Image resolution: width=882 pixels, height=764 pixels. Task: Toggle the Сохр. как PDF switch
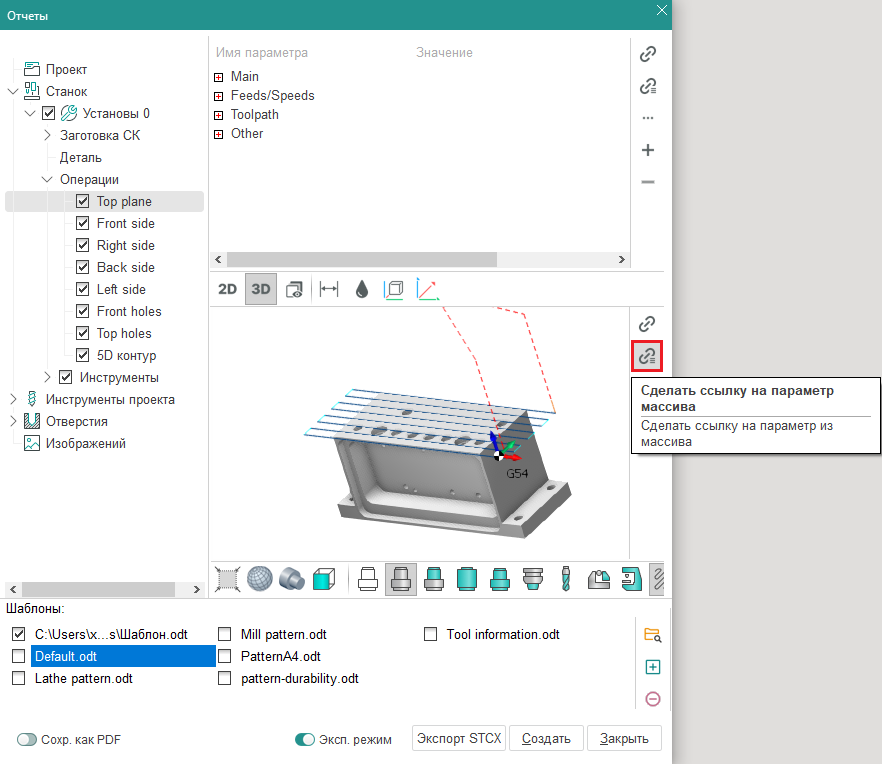coord(27,740)
